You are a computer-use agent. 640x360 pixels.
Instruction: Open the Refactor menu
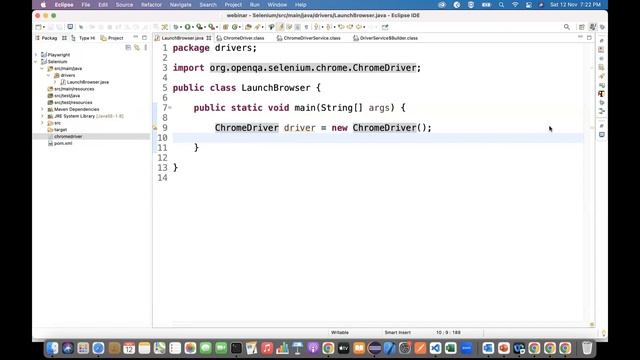(151, 5)
